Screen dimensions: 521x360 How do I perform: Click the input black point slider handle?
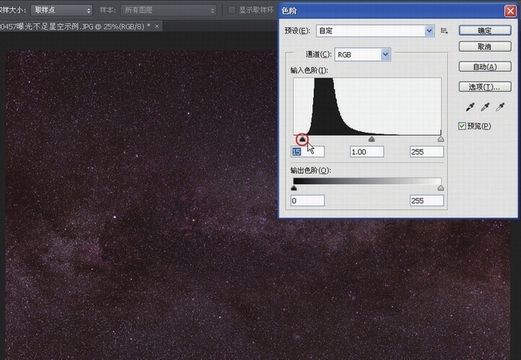pos(302,139)
